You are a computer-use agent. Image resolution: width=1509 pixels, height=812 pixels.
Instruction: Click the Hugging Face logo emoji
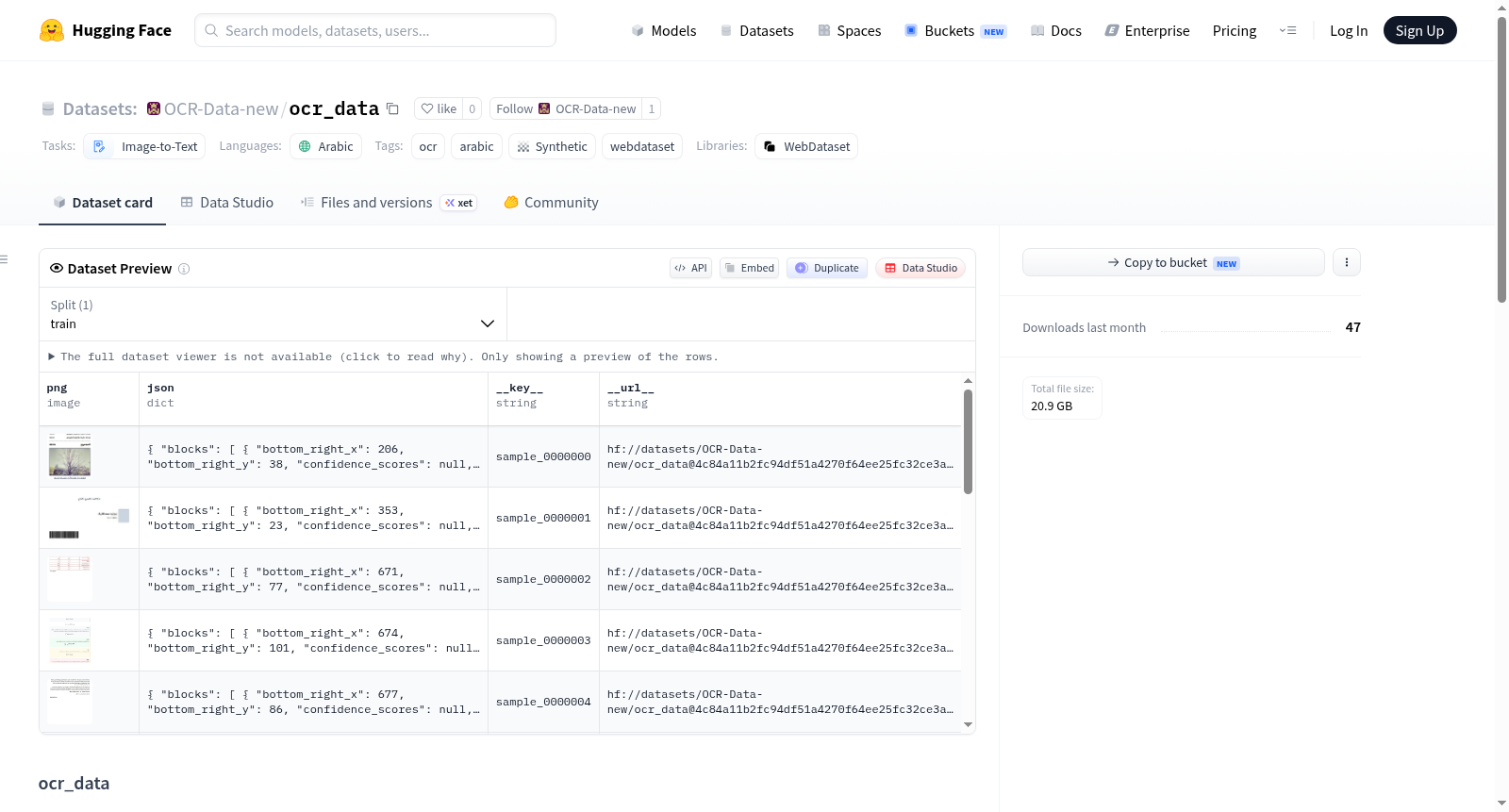point(52,30)
